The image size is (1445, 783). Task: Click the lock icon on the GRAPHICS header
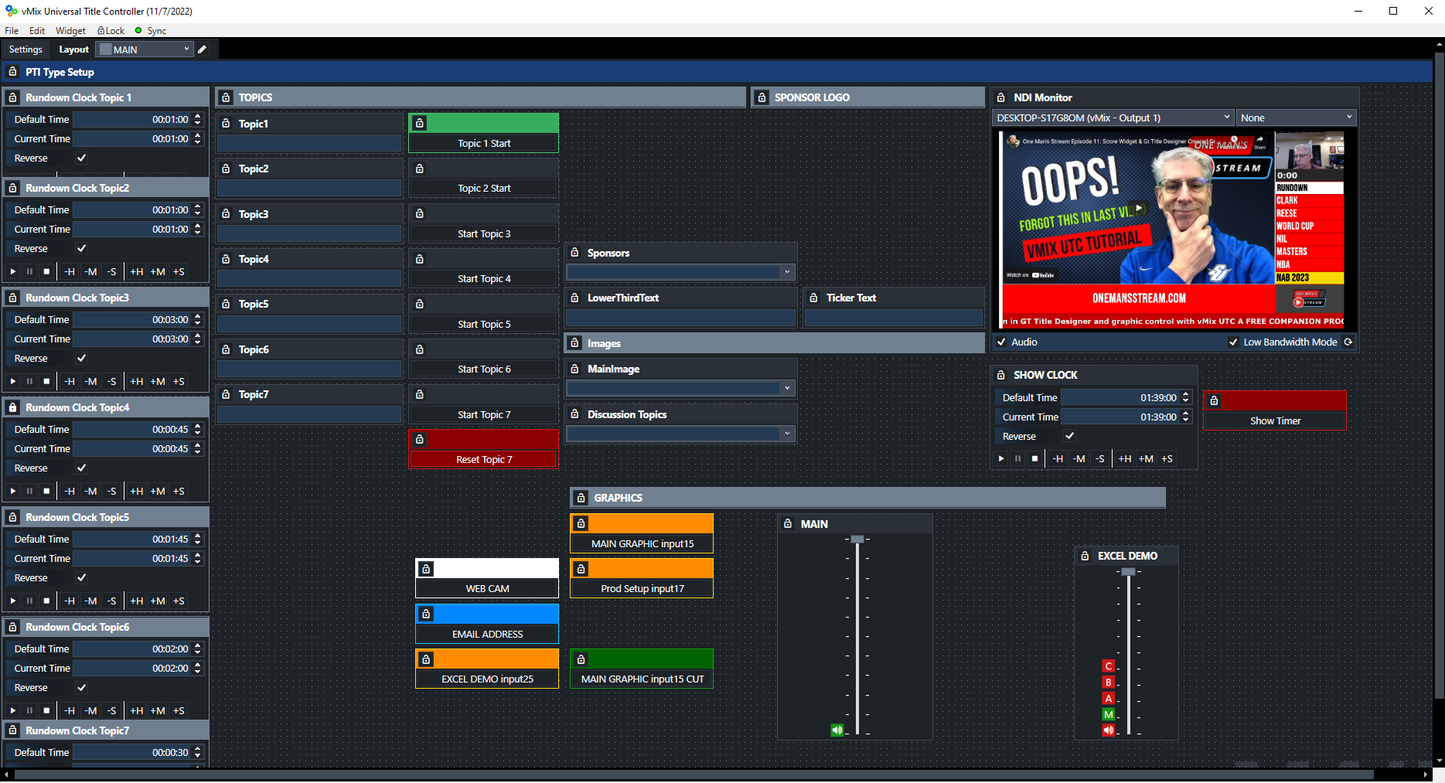[x=580, y=497]
